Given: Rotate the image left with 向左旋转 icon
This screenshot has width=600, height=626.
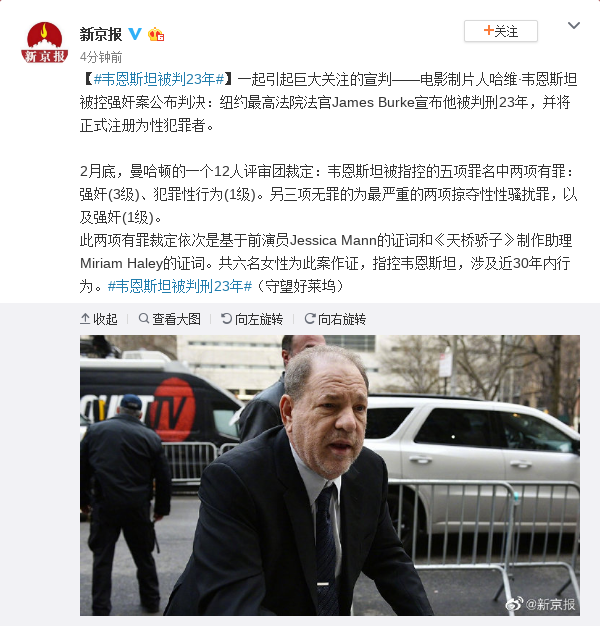Looking at the screenshot, I should pyautogui.click(x=226, y=319).
